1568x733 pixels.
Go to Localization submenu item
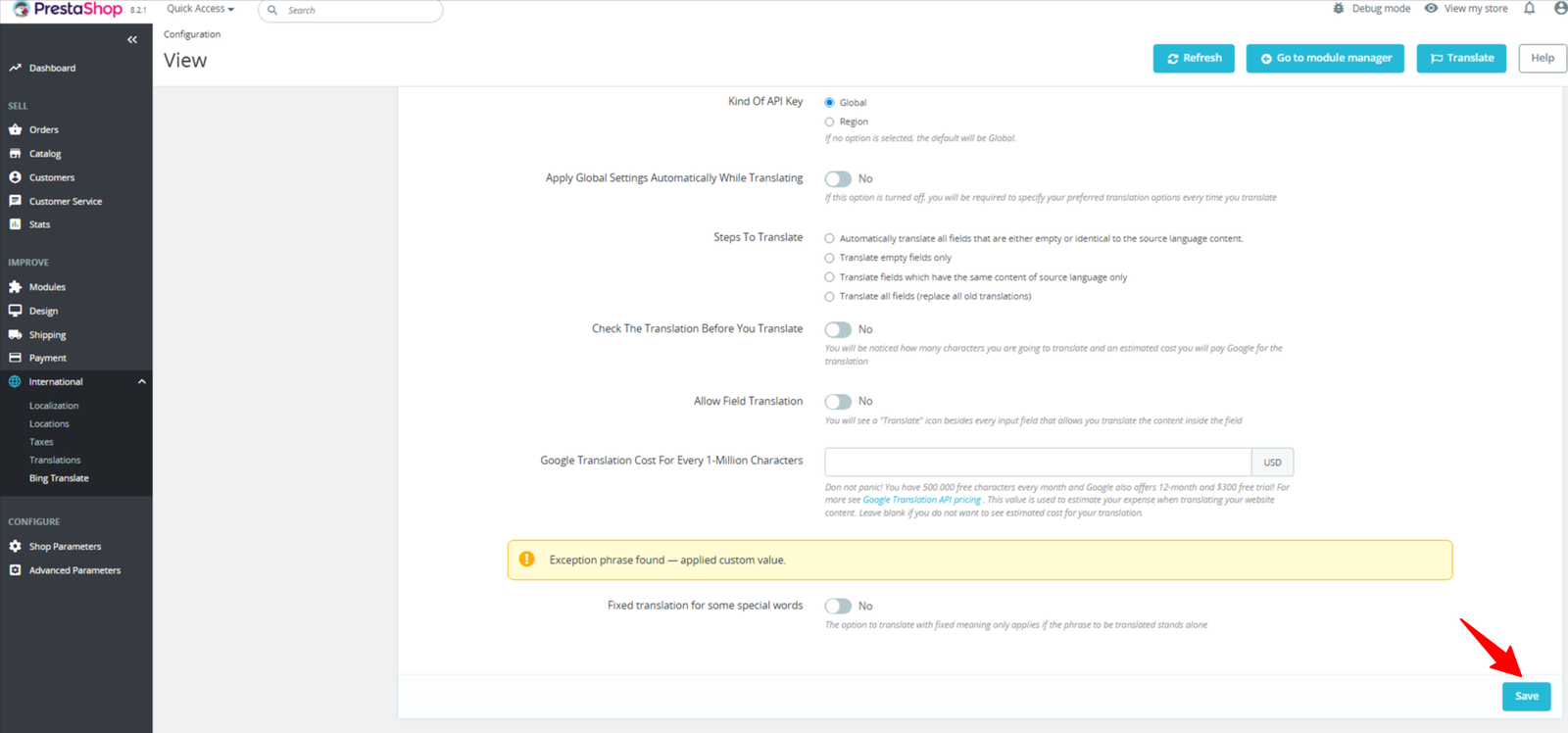point(54,406)
